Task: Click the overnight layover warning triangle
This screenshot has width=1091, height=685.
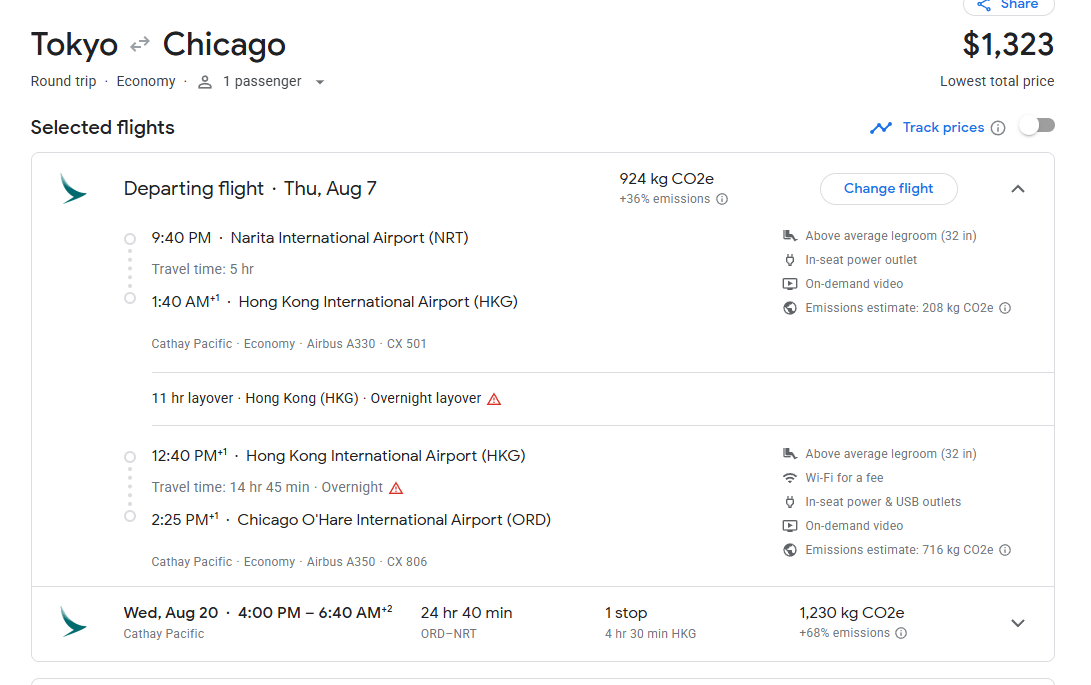Action: (x=494, y=399)
